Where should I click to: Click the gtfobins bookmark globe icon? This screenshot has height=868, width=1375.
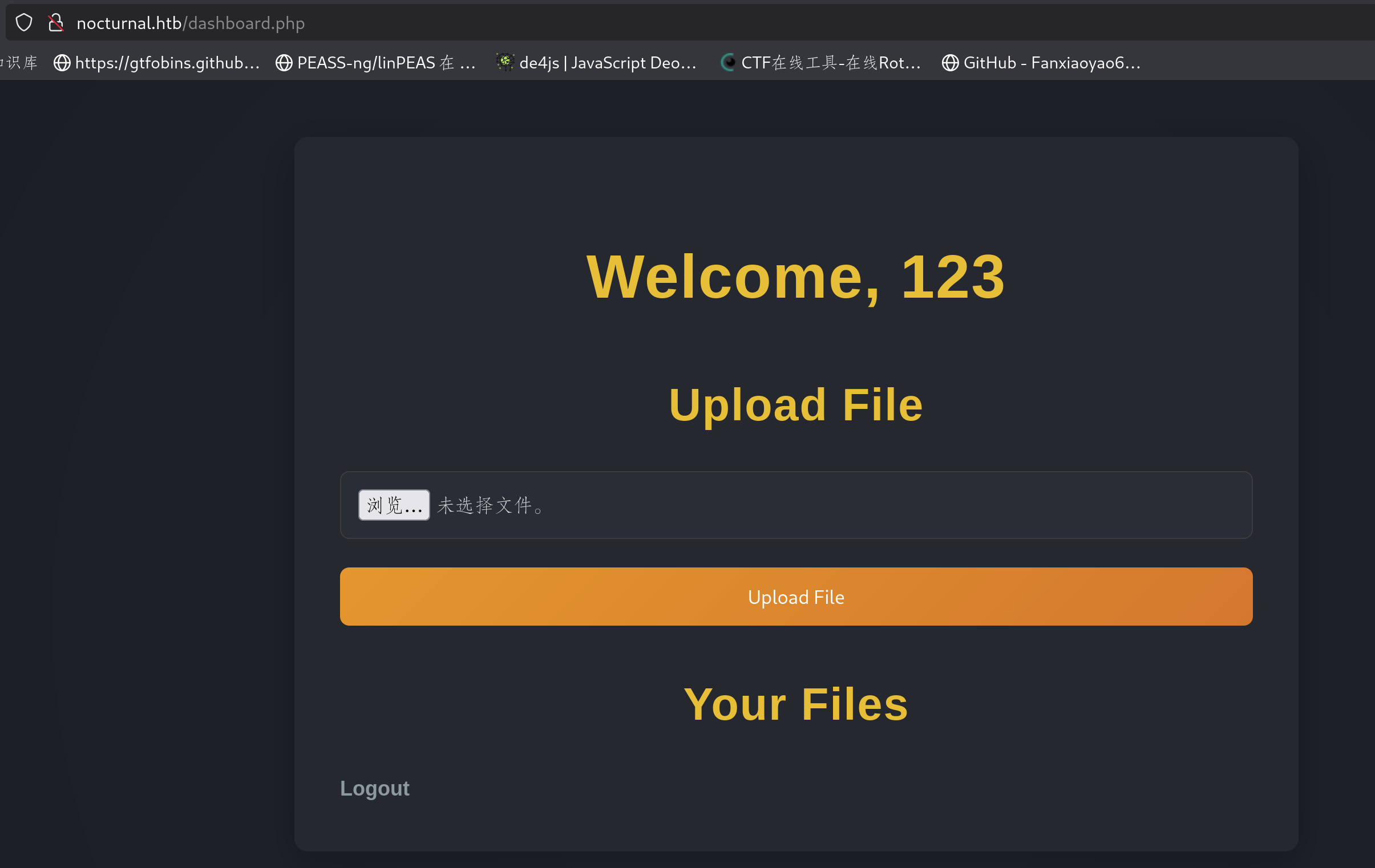click(x=62, y=63)
